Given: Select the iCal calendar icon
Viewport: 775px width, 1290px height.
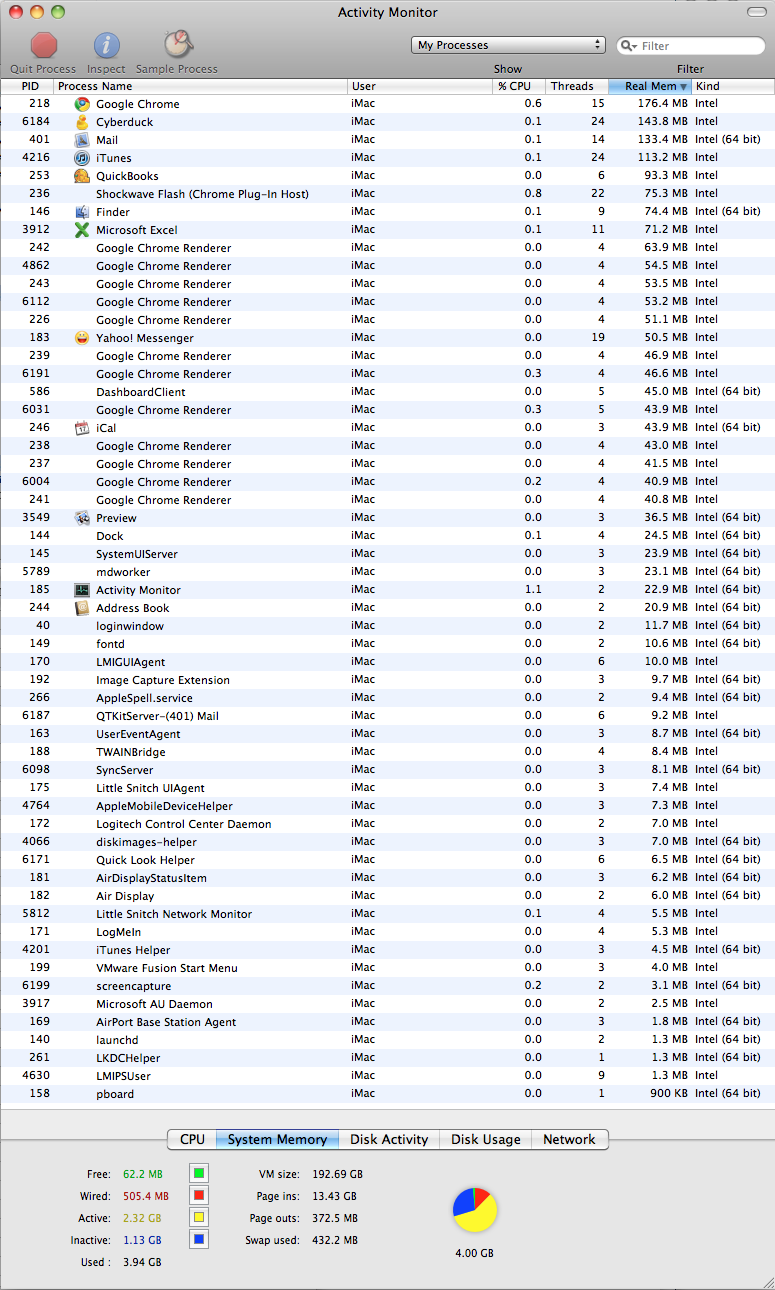Looking at the screenshot, I should coord(82,428).
